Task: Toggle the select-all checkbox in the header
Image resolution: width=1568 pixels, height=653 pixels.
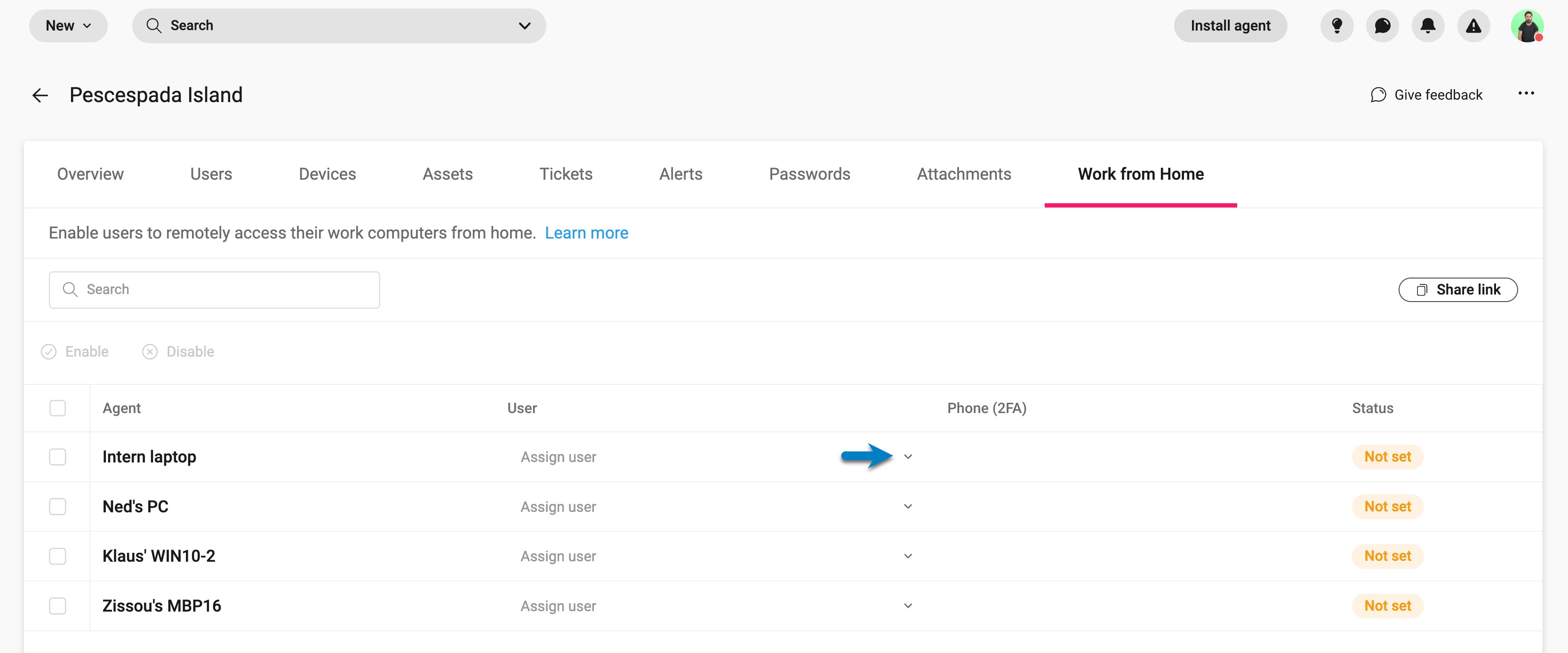Action: click(x=57, y=408)
